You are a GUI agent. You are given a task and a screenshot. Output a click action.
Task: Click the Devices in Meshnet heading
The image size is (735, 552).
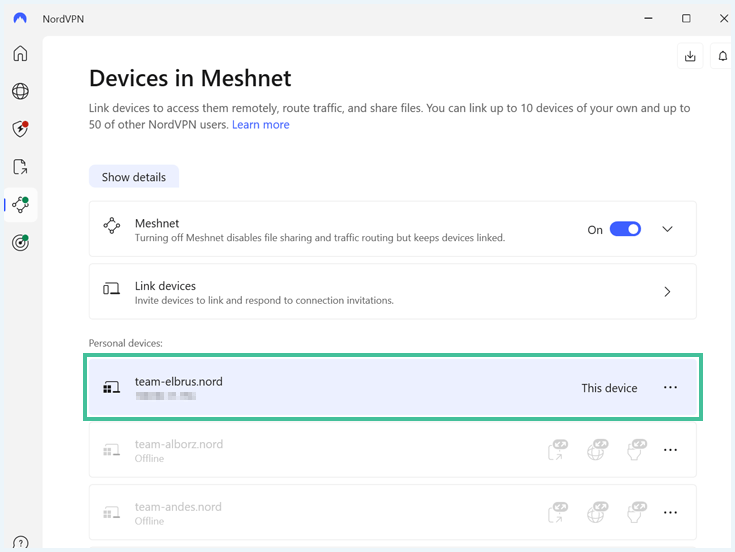pos(190,78)
